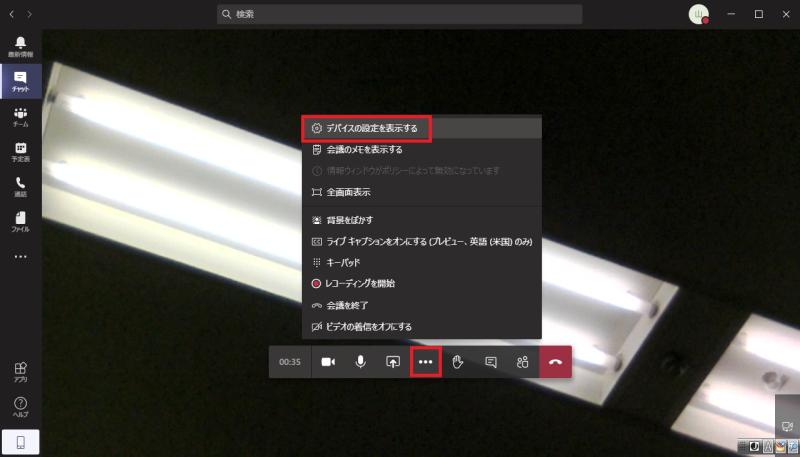Image resolution: width=800 pixels, height=457 pixels.
Task: Show the meeting conversation panel
Action: point(490,362)
